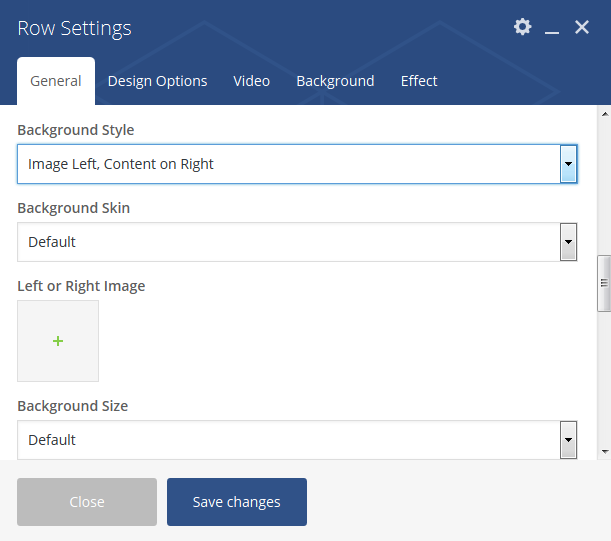Select the Background tab
This screenshot has height=541, width=611.
(x=335, y=81)
